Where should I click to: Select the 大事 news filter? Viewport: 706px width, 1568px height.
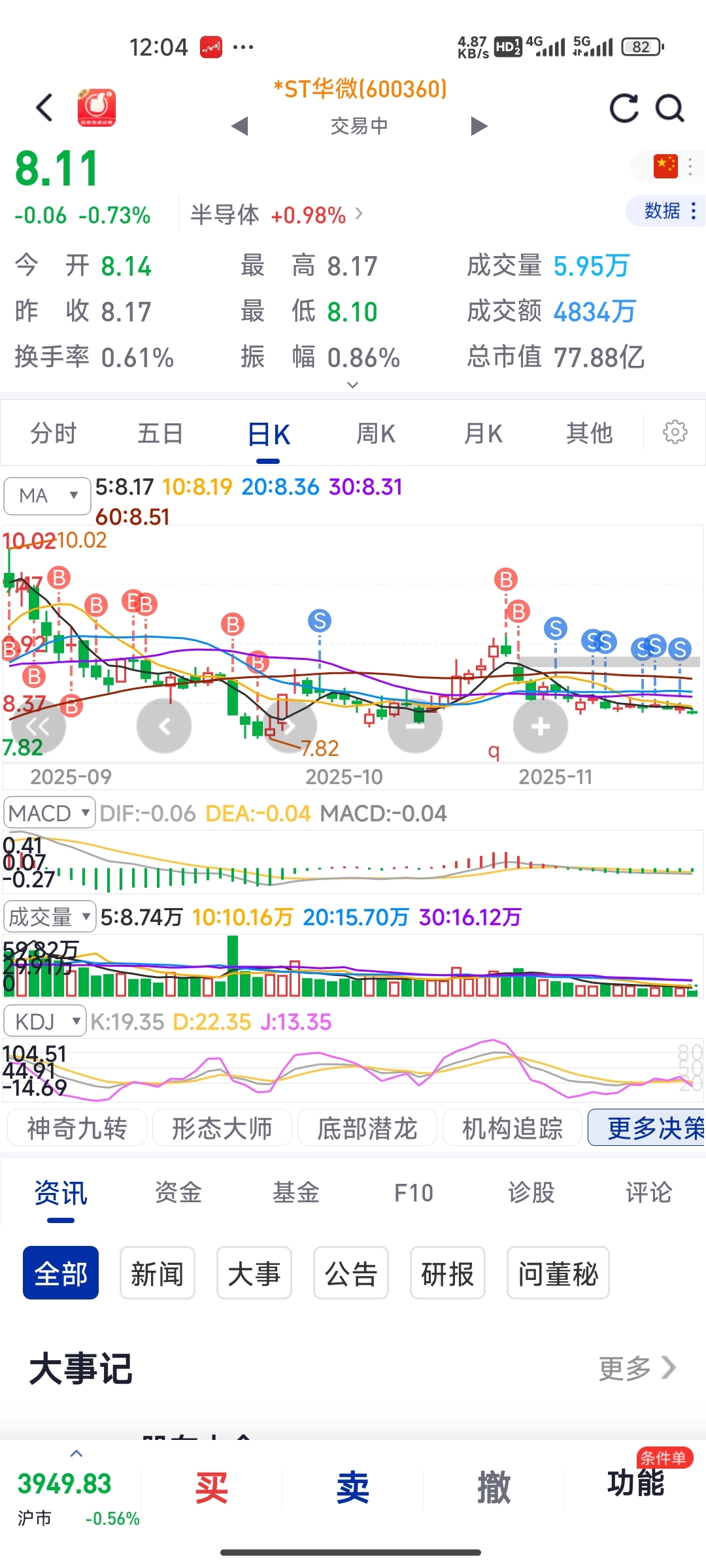pos(254,1273)
